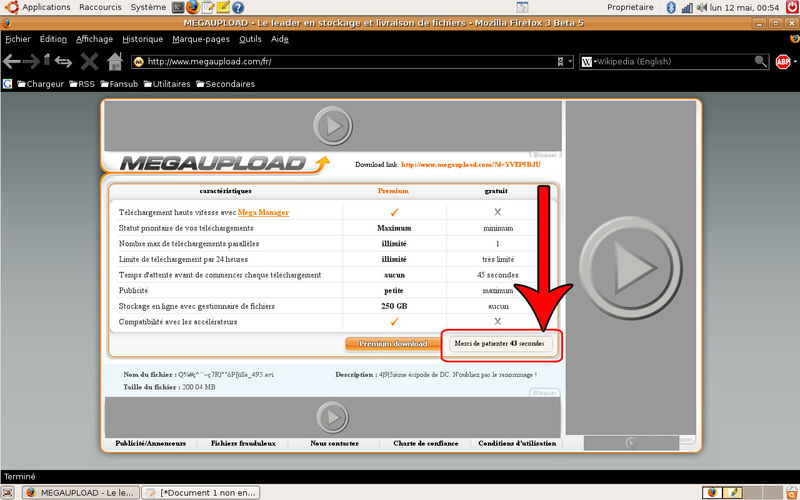The image size is (800, 500).
Task: Open the Secondaires bookmarks folder
Action: (x=225, y=84)
